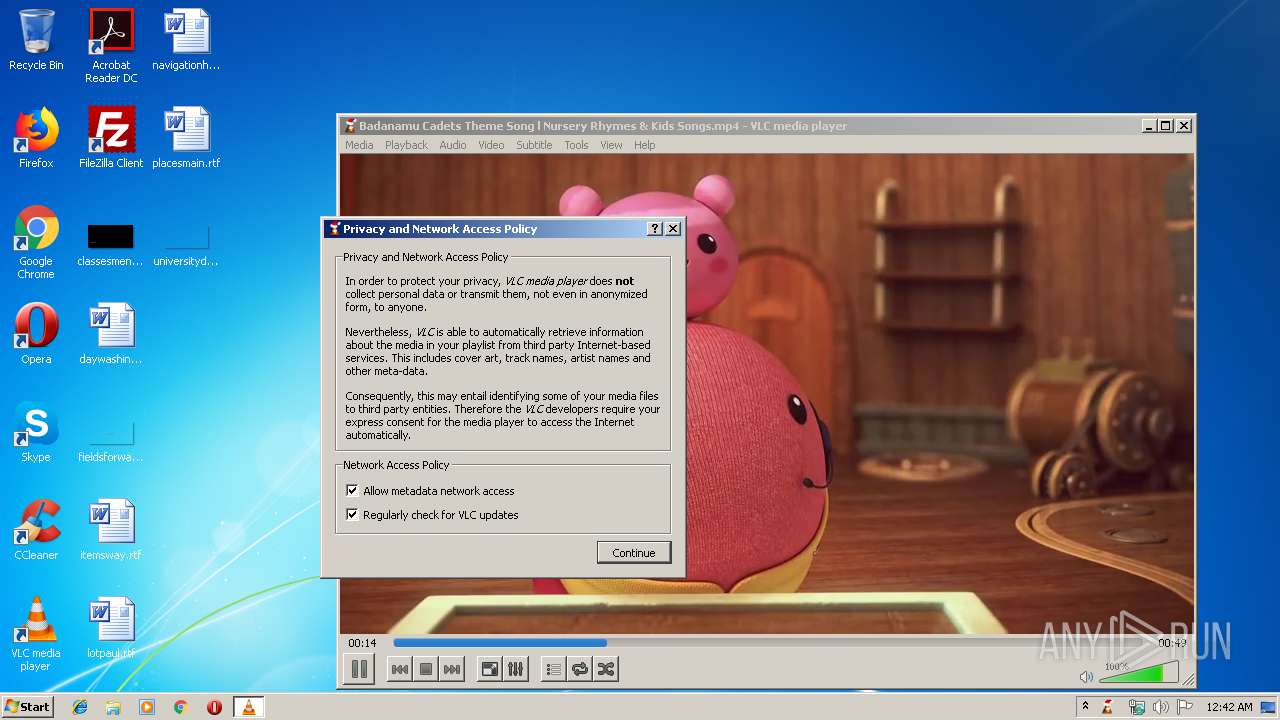This screenshot has width=1280, height=720.
Task: Seek on the VLC playback progress bar
Action: [770, 643]
